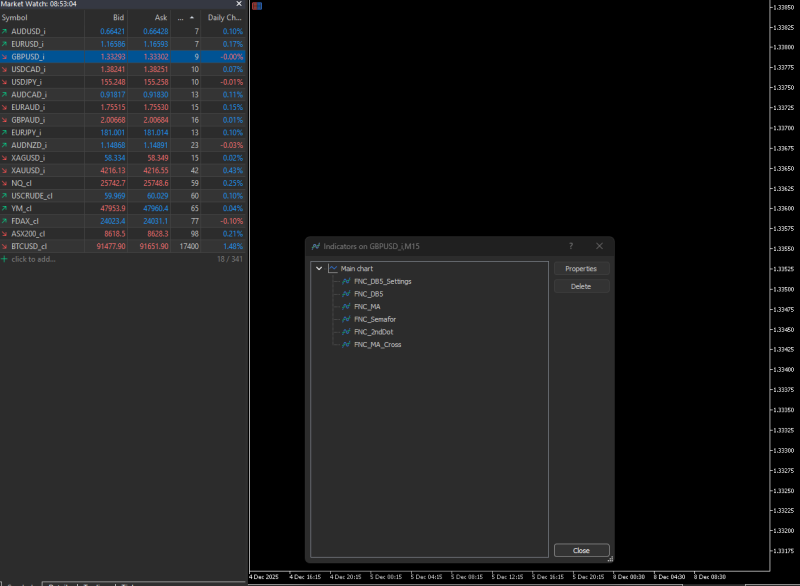Image resolution: width=800 pixels, height=586 pixels.
Task: Click the Delete button in the Indicators dialog
Action: coord(581,285)
